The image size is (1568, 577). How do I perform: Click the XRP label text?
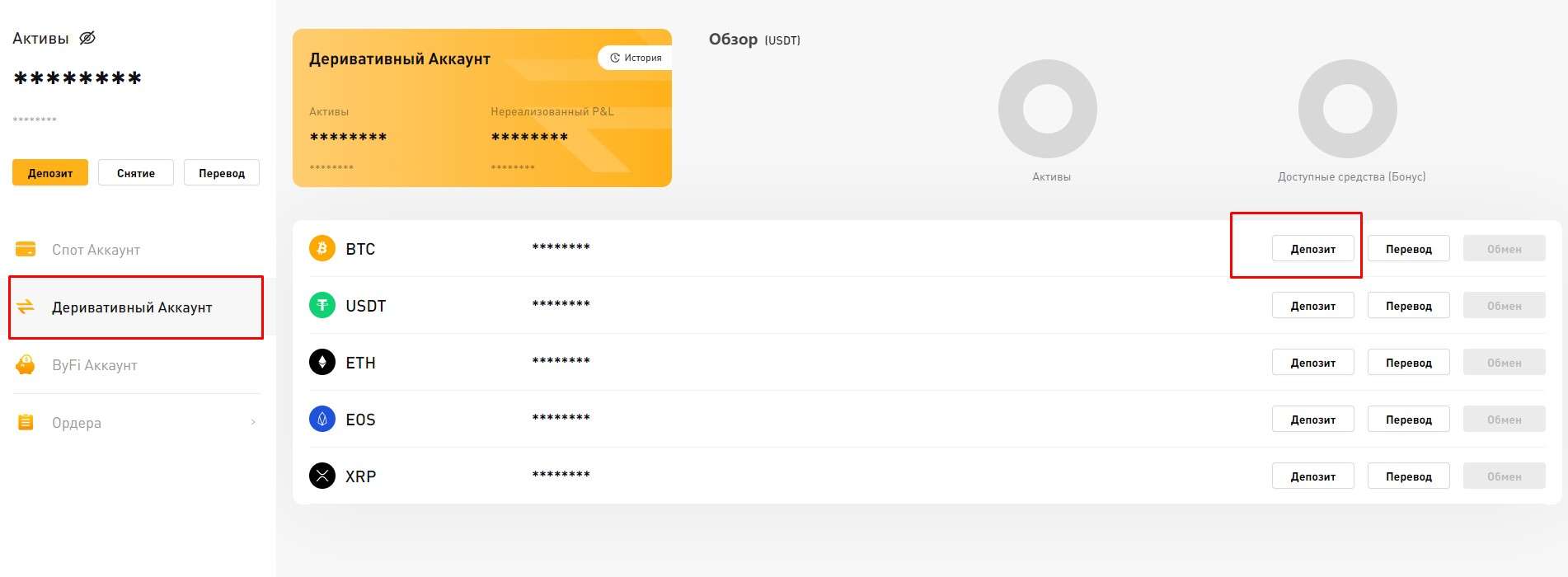point(361,476)
